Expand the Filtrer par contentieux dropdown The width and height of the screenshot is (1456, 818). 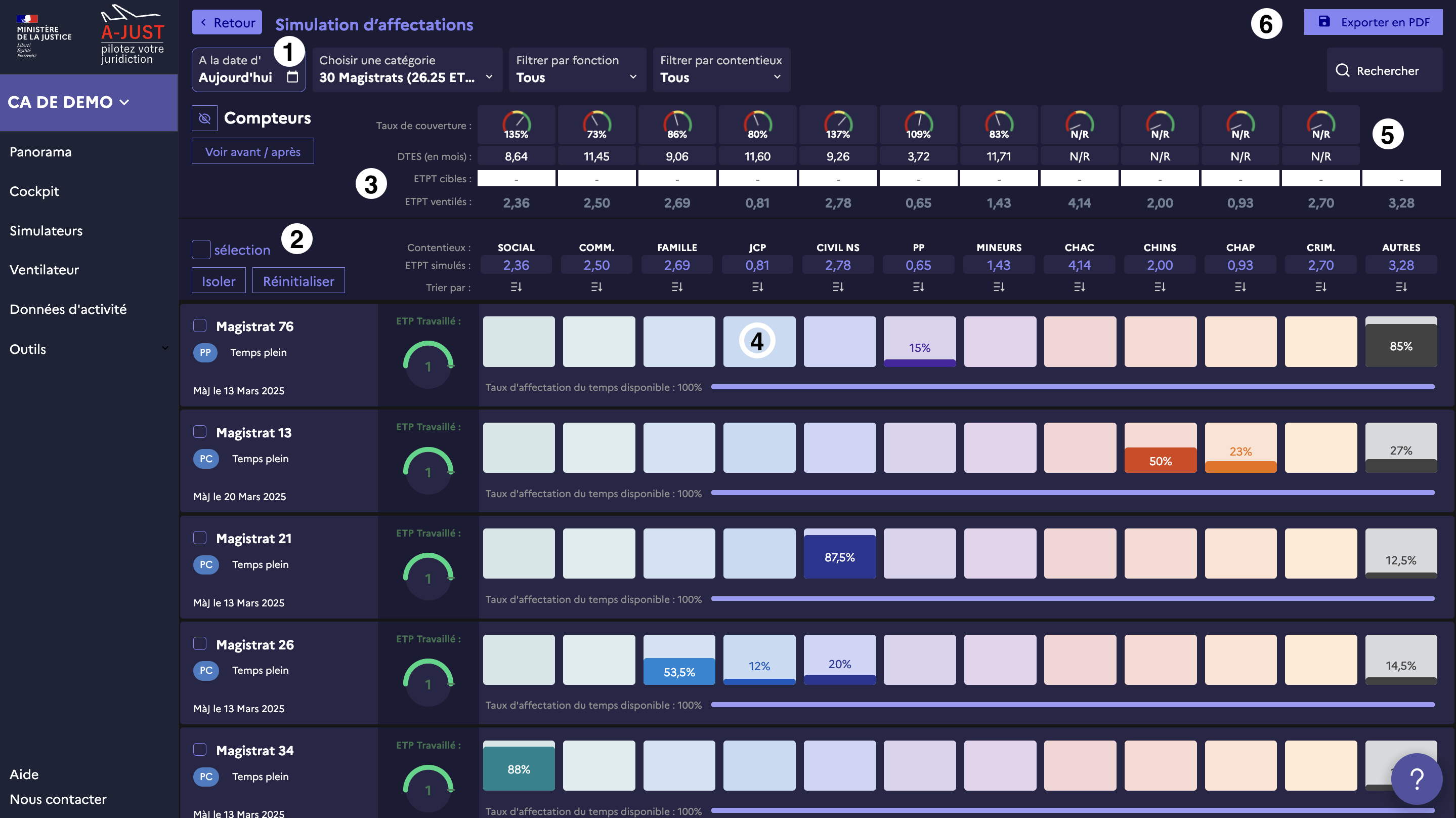coord(721,69)
